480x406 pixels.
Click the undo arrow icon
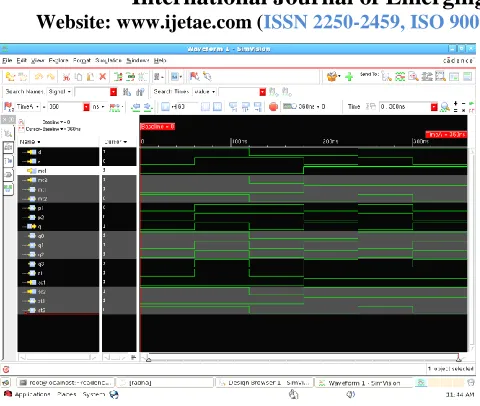tap(39, 77)
